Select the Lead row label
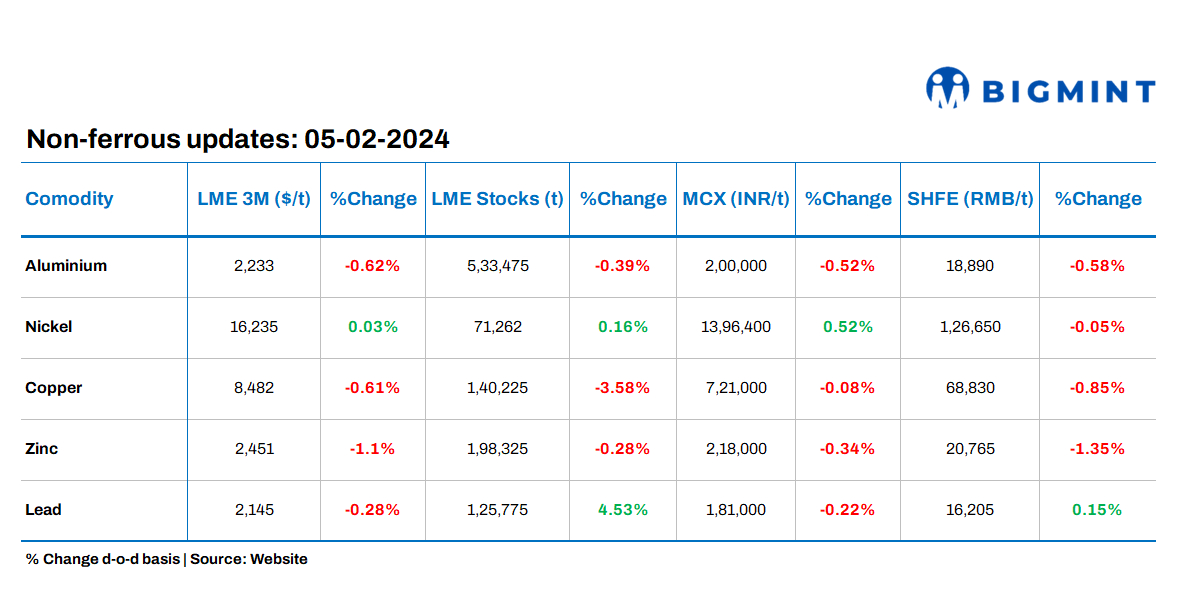1200x600 pixels. pyautogui.click(x=43, y=510)
